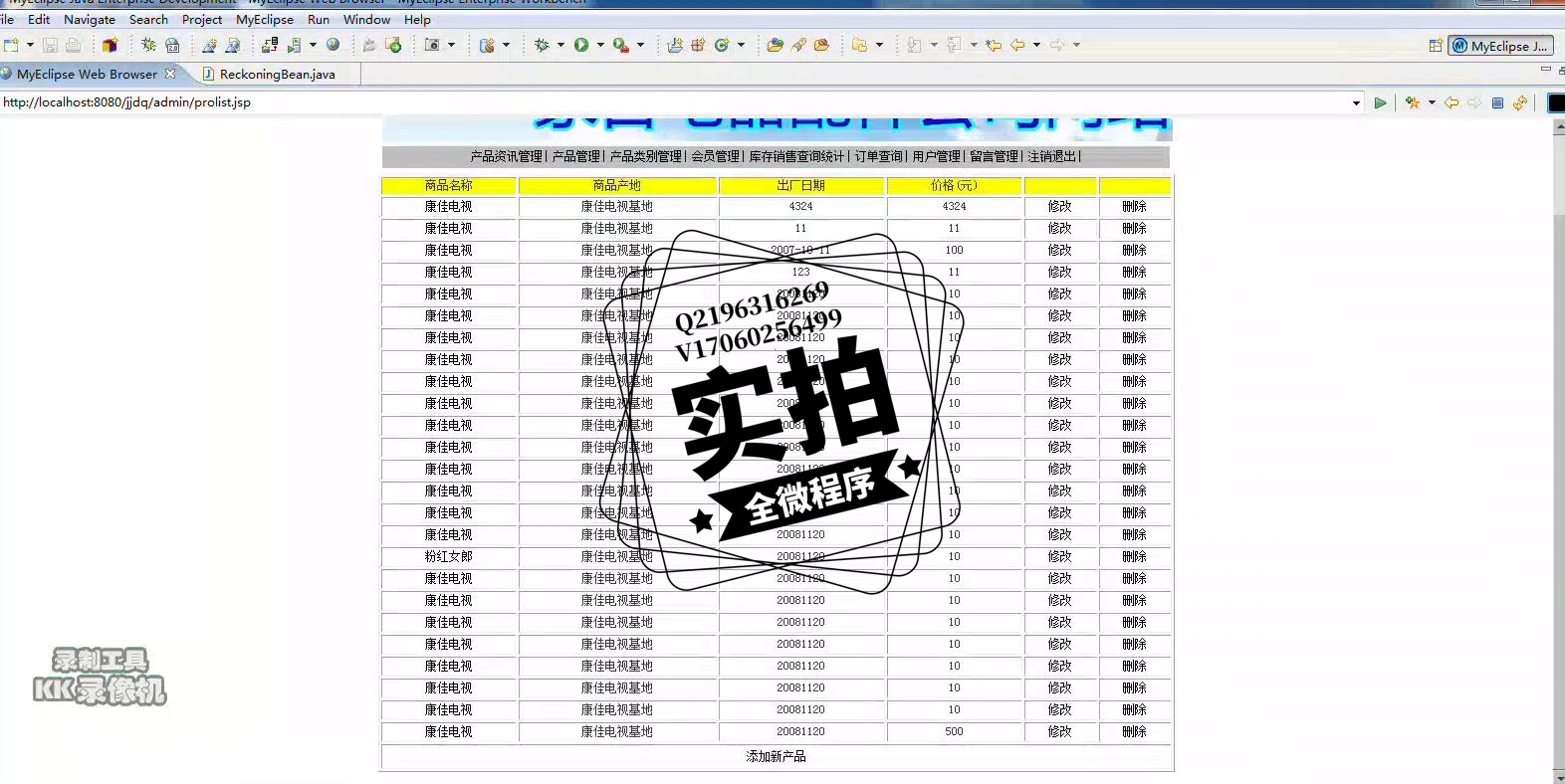Click the New file toolbar icon
The image size is (1565, 784).
pos(11,45)
